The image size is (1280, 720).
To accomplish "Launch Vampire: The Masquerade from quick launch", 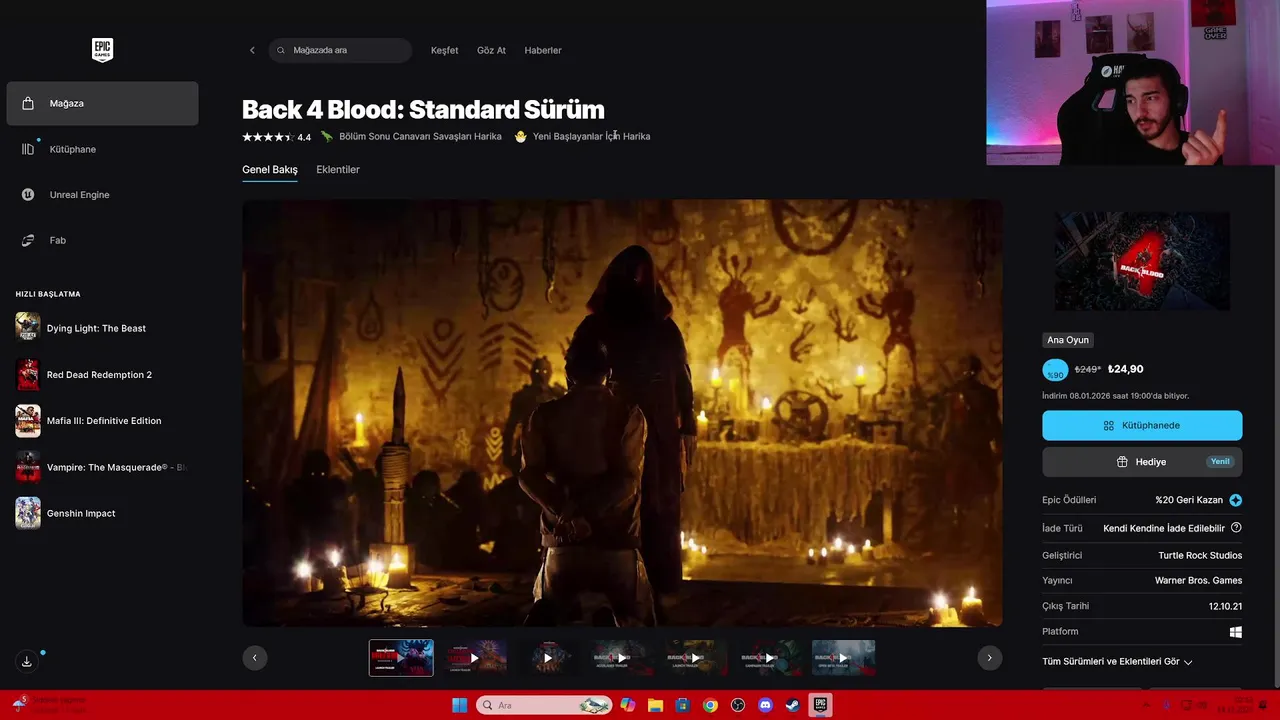I will 102,467.
